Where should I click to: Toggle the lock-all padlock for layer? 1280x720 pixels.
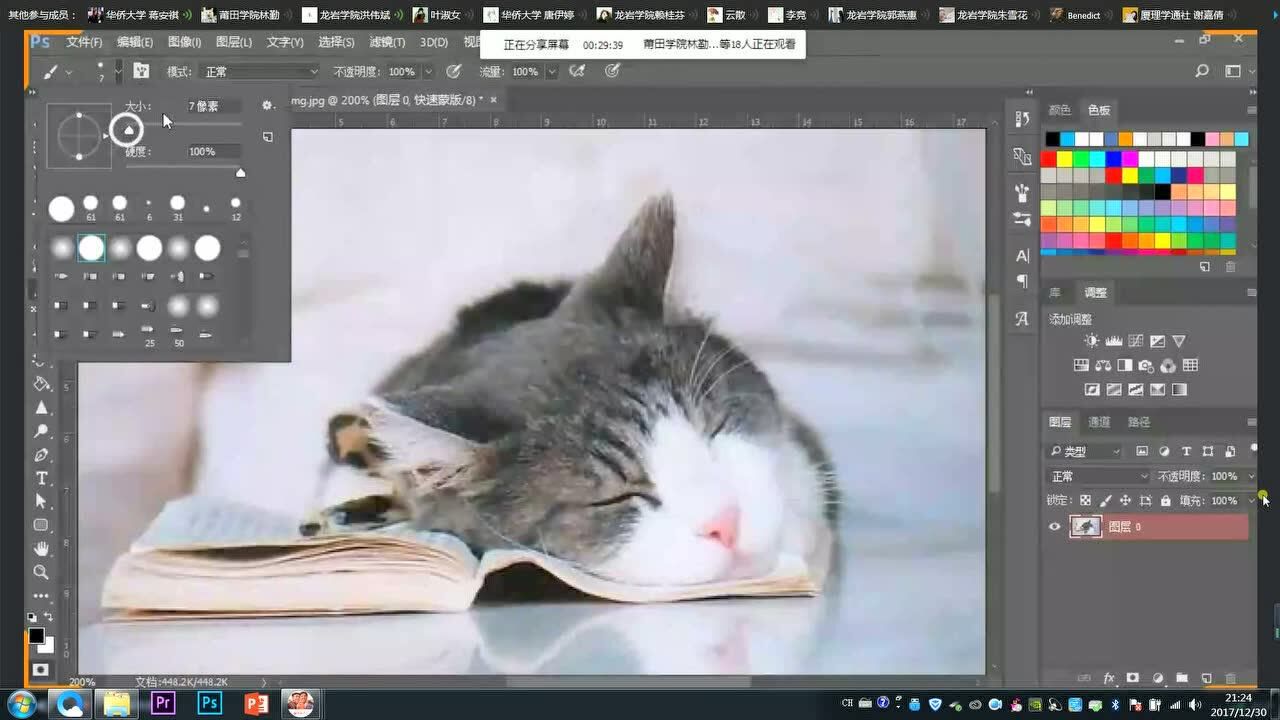(x=1165, y=500)
